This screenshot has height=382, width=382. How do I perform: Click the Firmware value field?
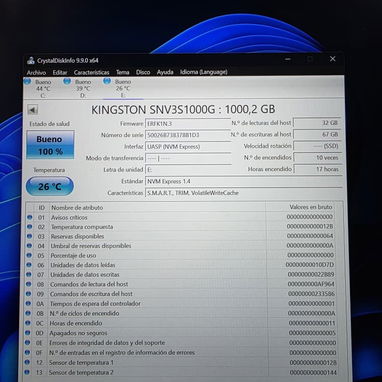[x=188, y=124]
